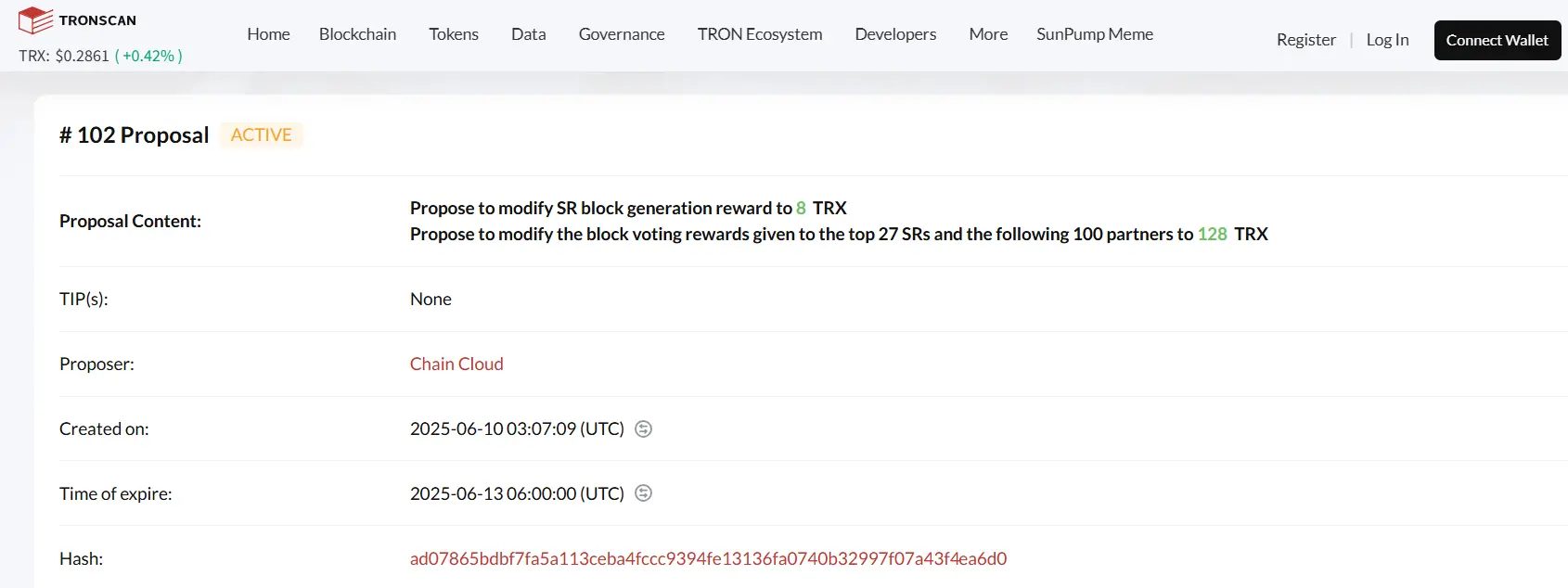
Task: Expand the More navigation dropdown
Action: click(987, 34)
